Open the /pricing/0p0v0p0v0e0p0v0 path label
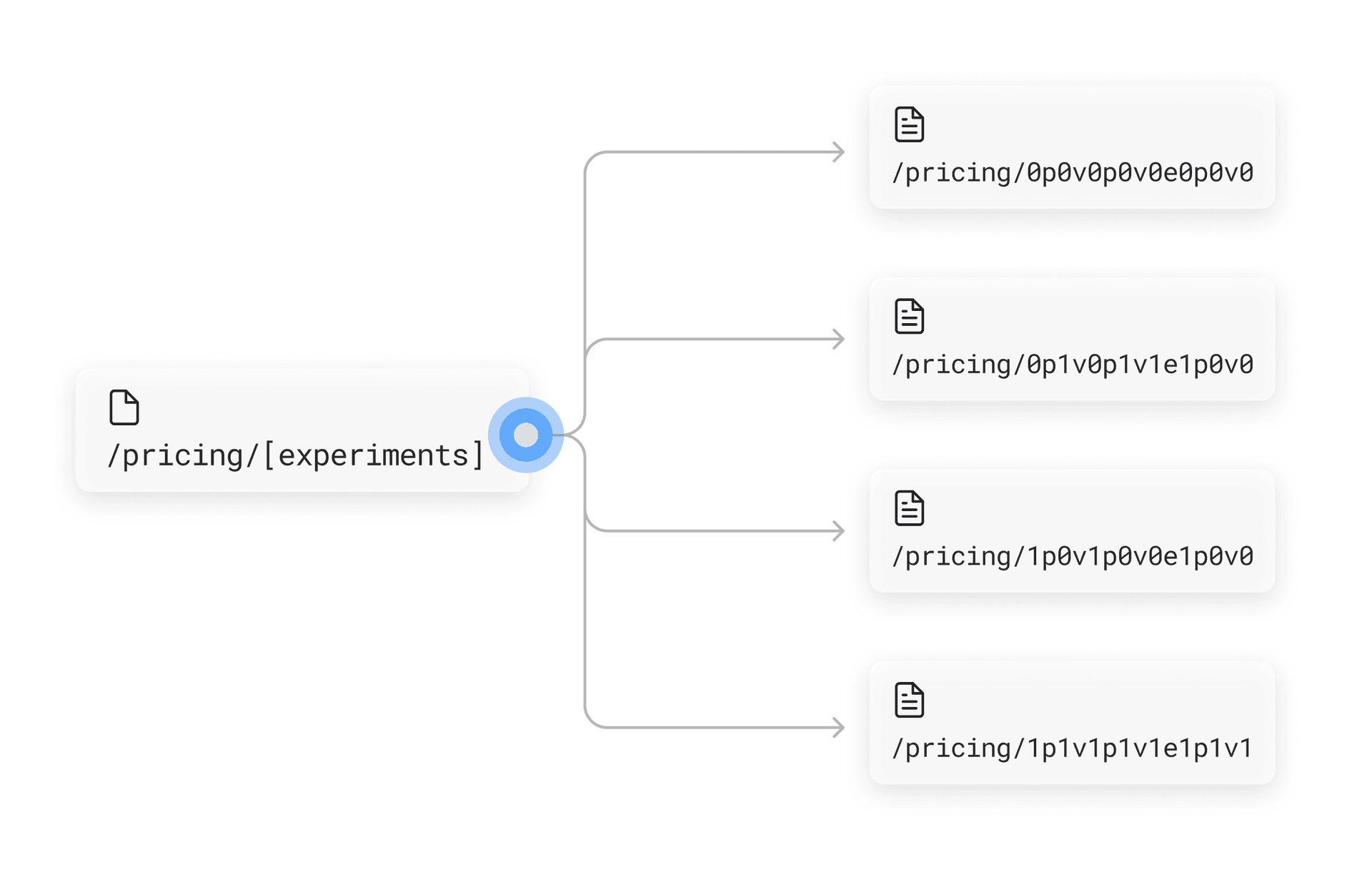The image size is (1372, 870). pyautogui.click(x=1073, y=173)
